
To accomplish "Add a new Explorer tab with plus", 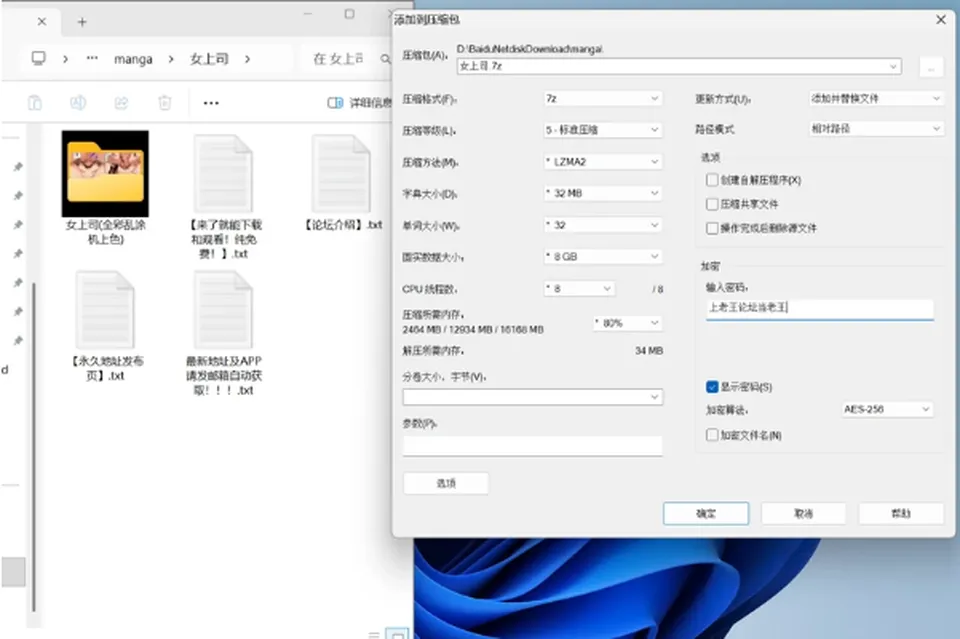I will point(82,22).
